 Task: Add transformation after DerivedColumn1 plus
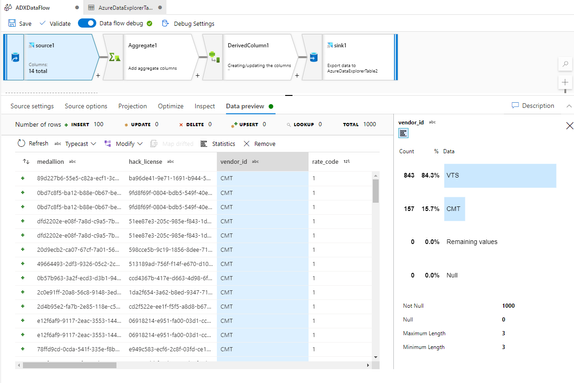coord(297,75)
